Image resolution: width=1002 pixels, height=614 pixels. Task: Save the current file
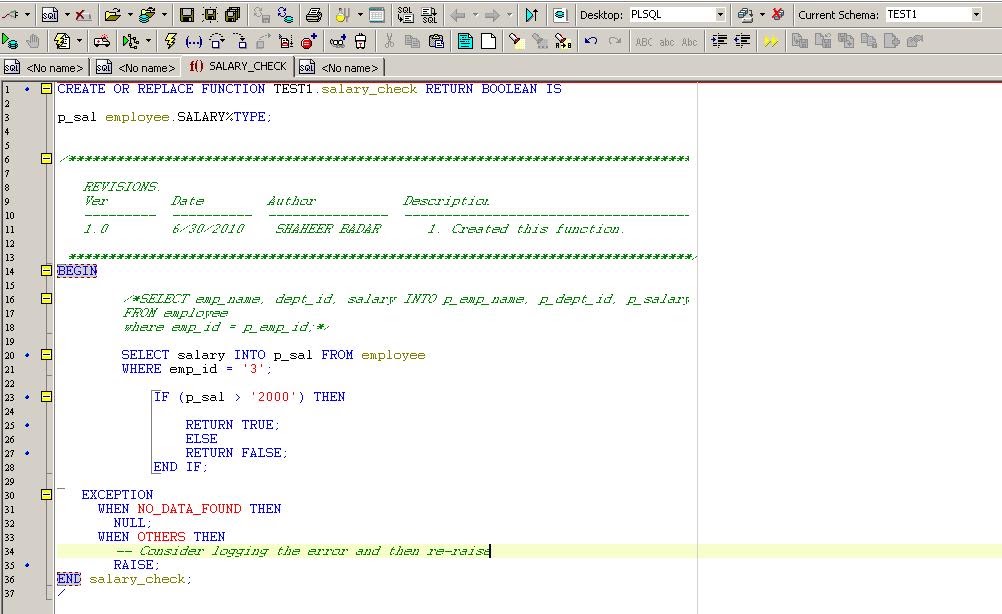187,14
